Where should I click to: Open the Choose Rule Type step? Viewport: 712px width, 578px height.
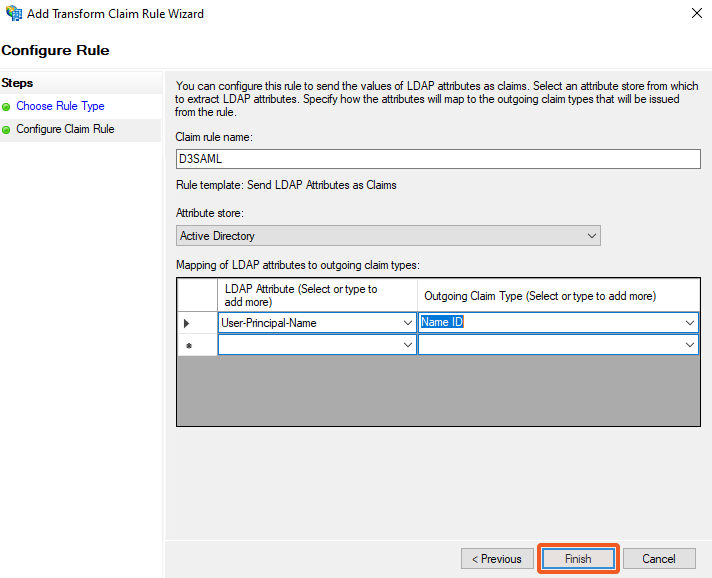click(60, 106)
